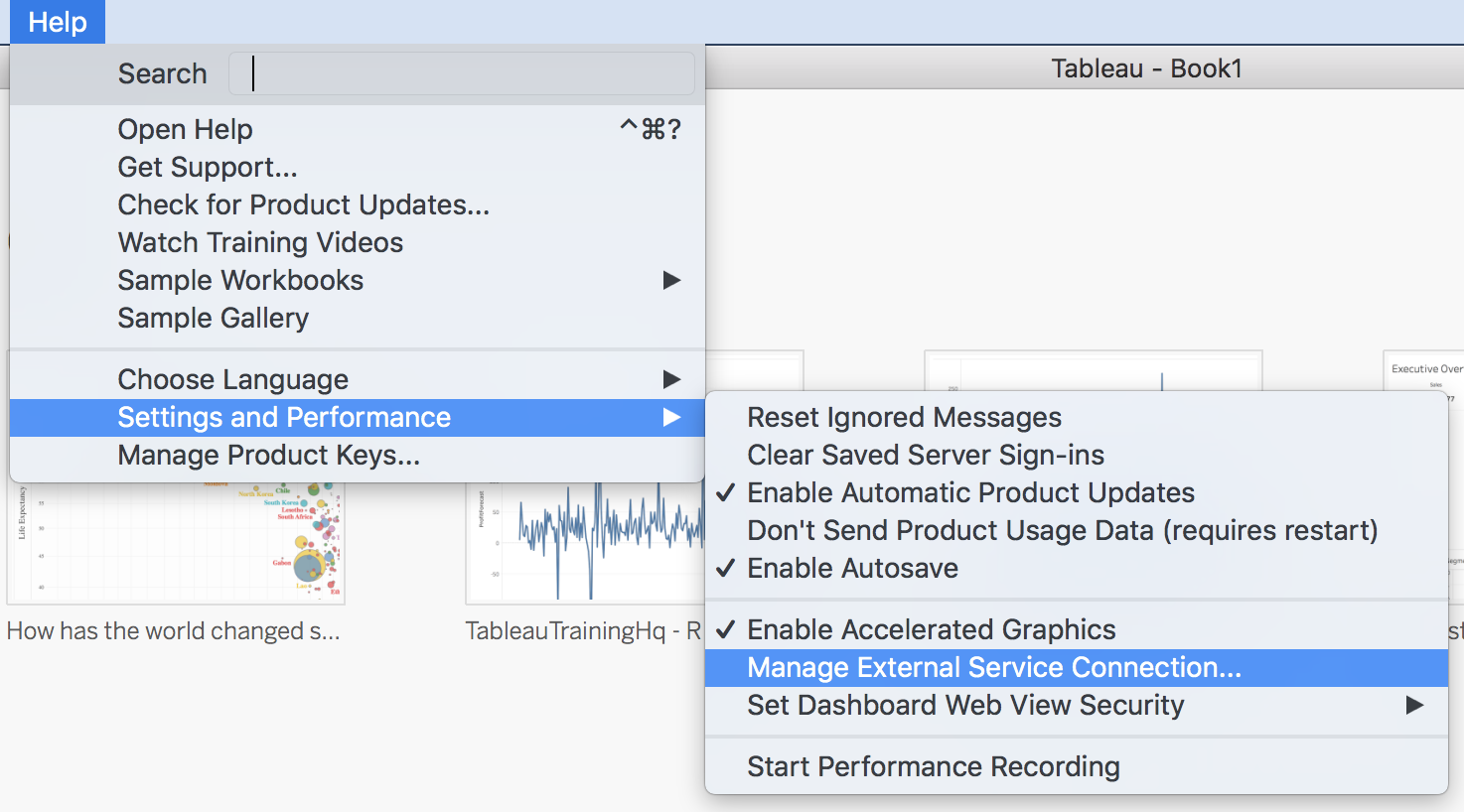Screen dimensions: 1464x812
Task: Disable Enable Accelerated Graphics
Action: click(932, 628)
